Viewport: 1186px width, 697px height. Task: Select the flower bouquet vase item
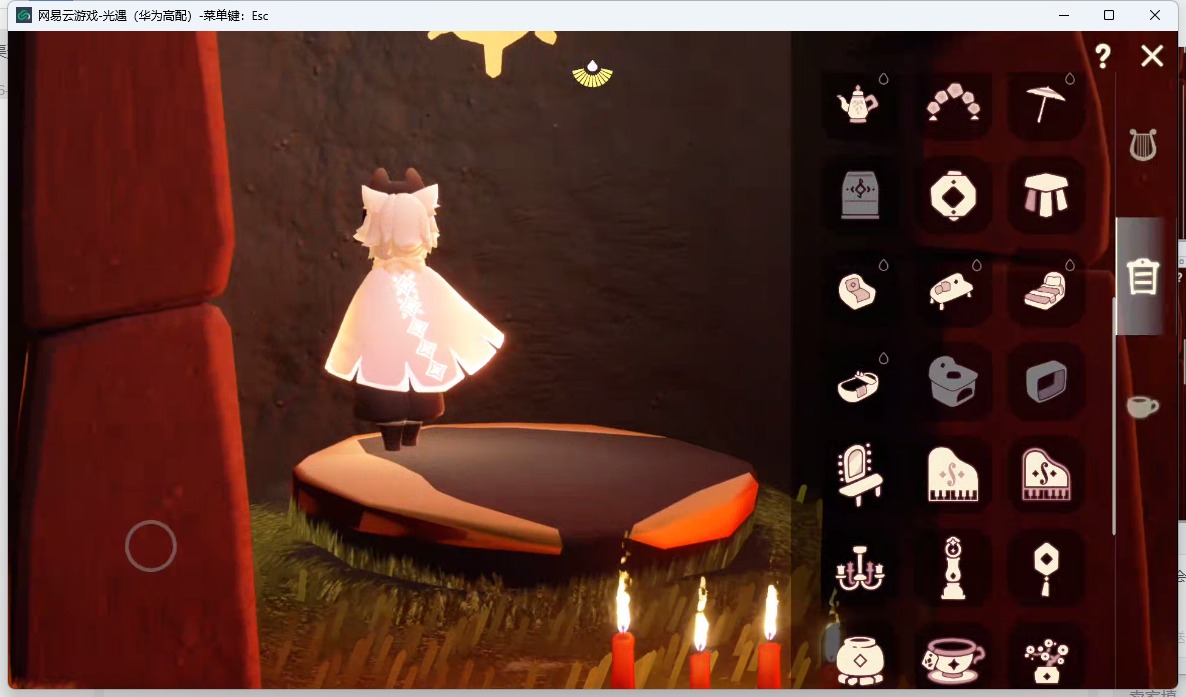click(x=1046, y=660)
